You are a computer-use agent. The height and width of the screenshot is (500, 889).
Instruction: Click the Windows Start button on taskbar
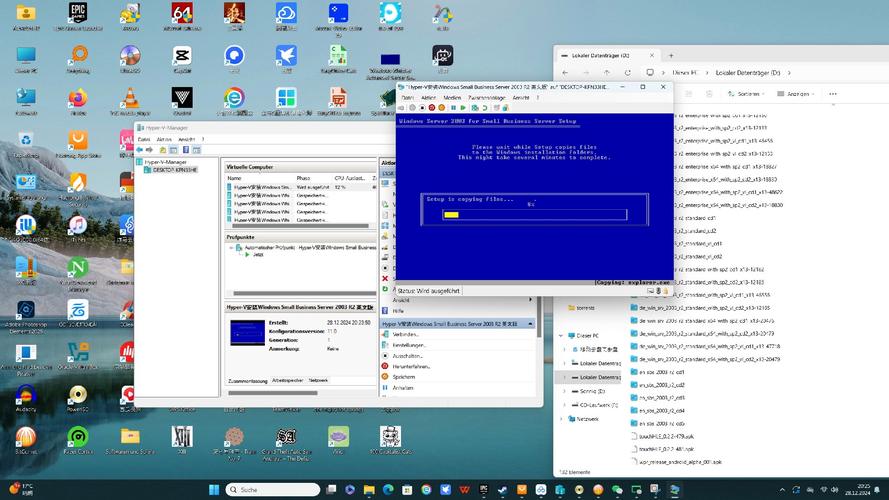(212, 489)
